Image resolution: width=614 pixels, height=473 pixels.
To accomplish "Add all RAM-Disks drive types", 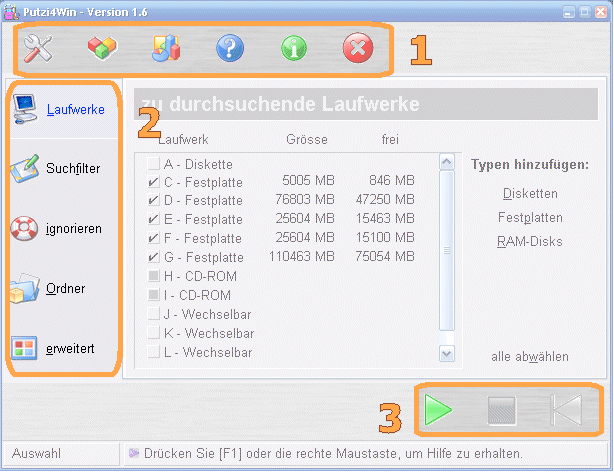I will pos(530,241).
